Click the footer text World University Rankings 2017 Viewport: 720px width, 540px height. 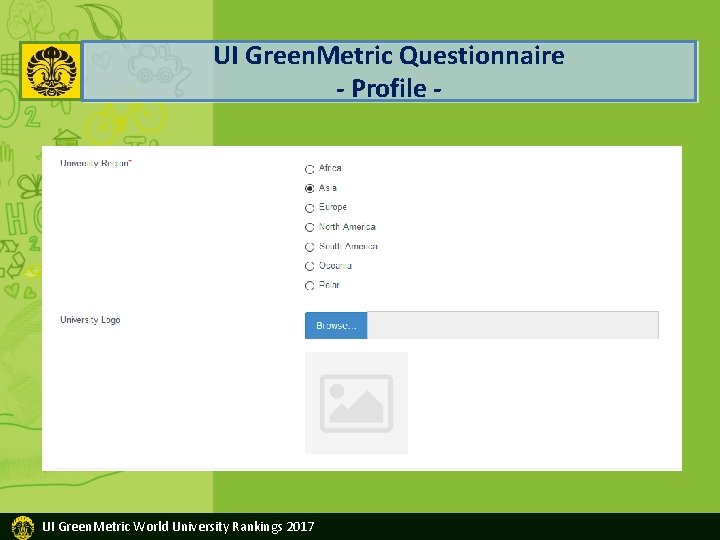pos(223,527)
